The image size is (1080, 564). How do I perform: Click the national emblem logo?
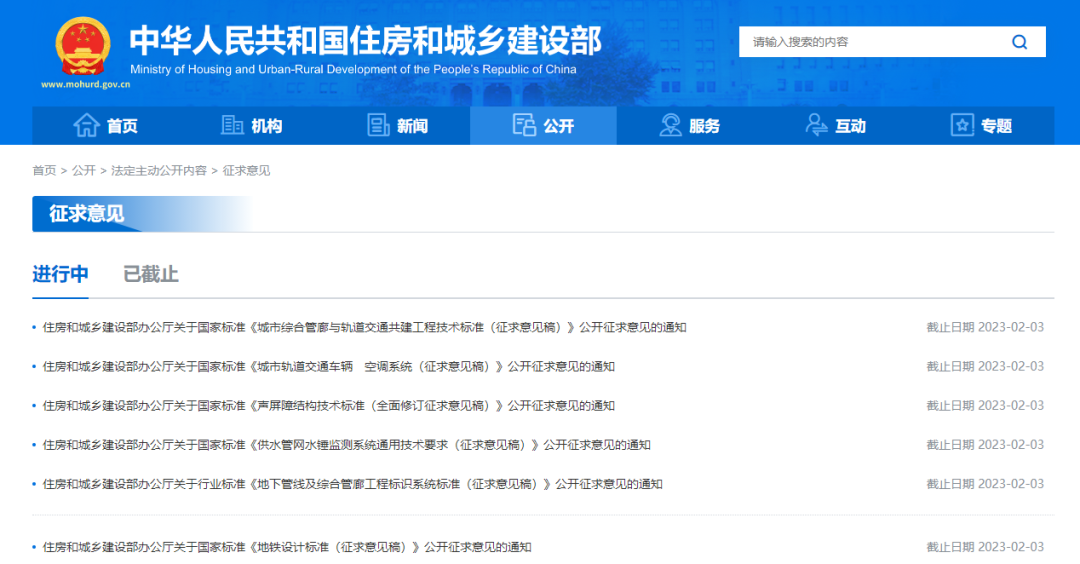tap(83, 47)
